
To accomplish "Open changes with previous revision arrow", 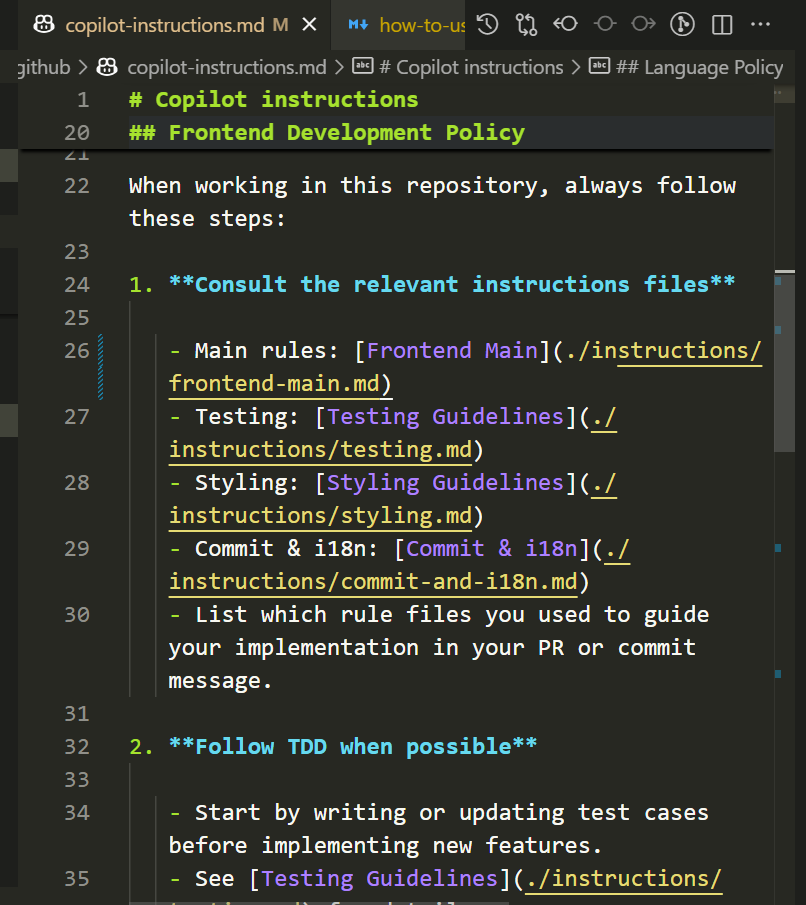I will (565, 25).
